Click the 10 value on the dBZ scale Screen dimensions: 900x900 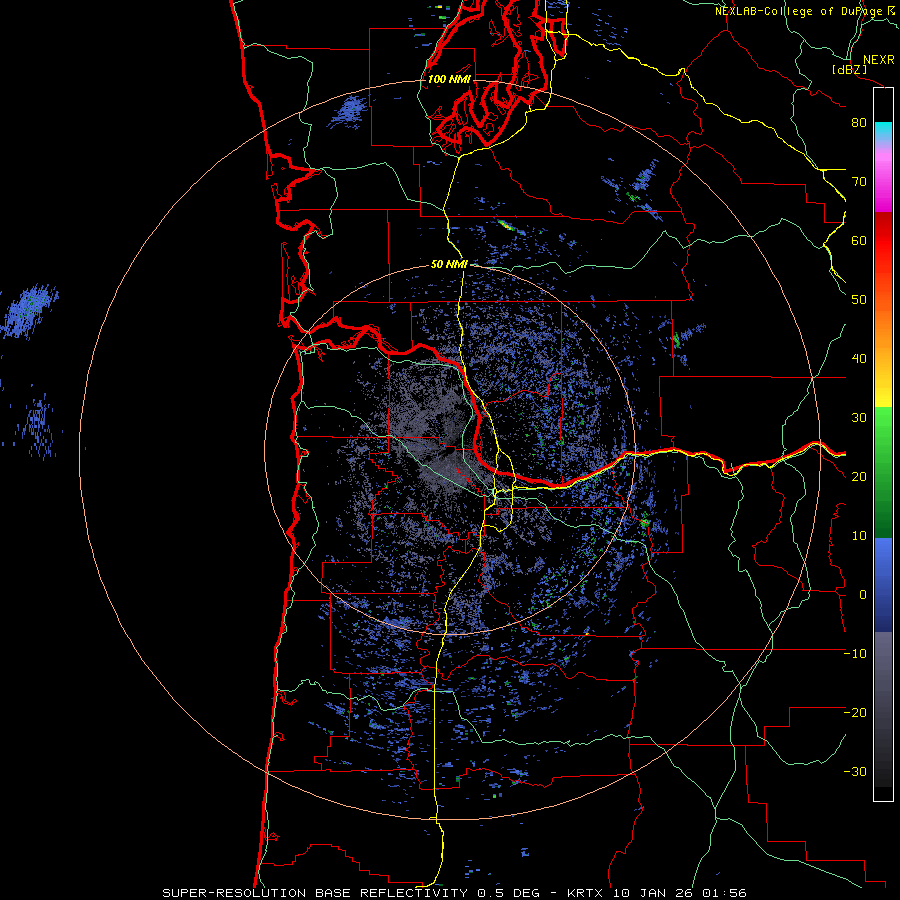pos(859,536)
